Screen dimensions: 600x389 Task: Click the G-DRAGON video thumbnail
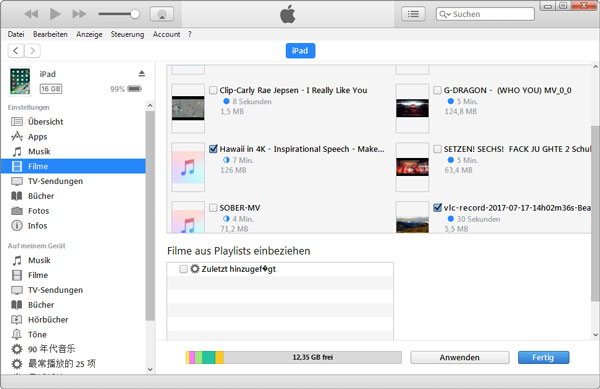click(x=412, y=108)
